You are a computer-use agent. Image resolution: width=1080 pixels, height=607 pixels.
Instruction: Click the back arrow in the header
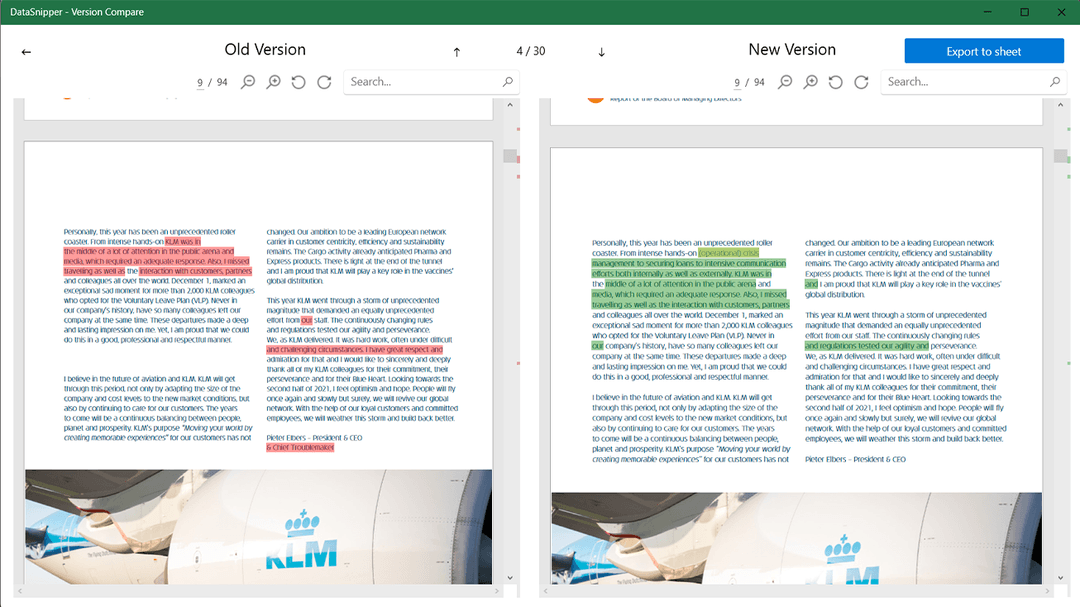point(26,52)
